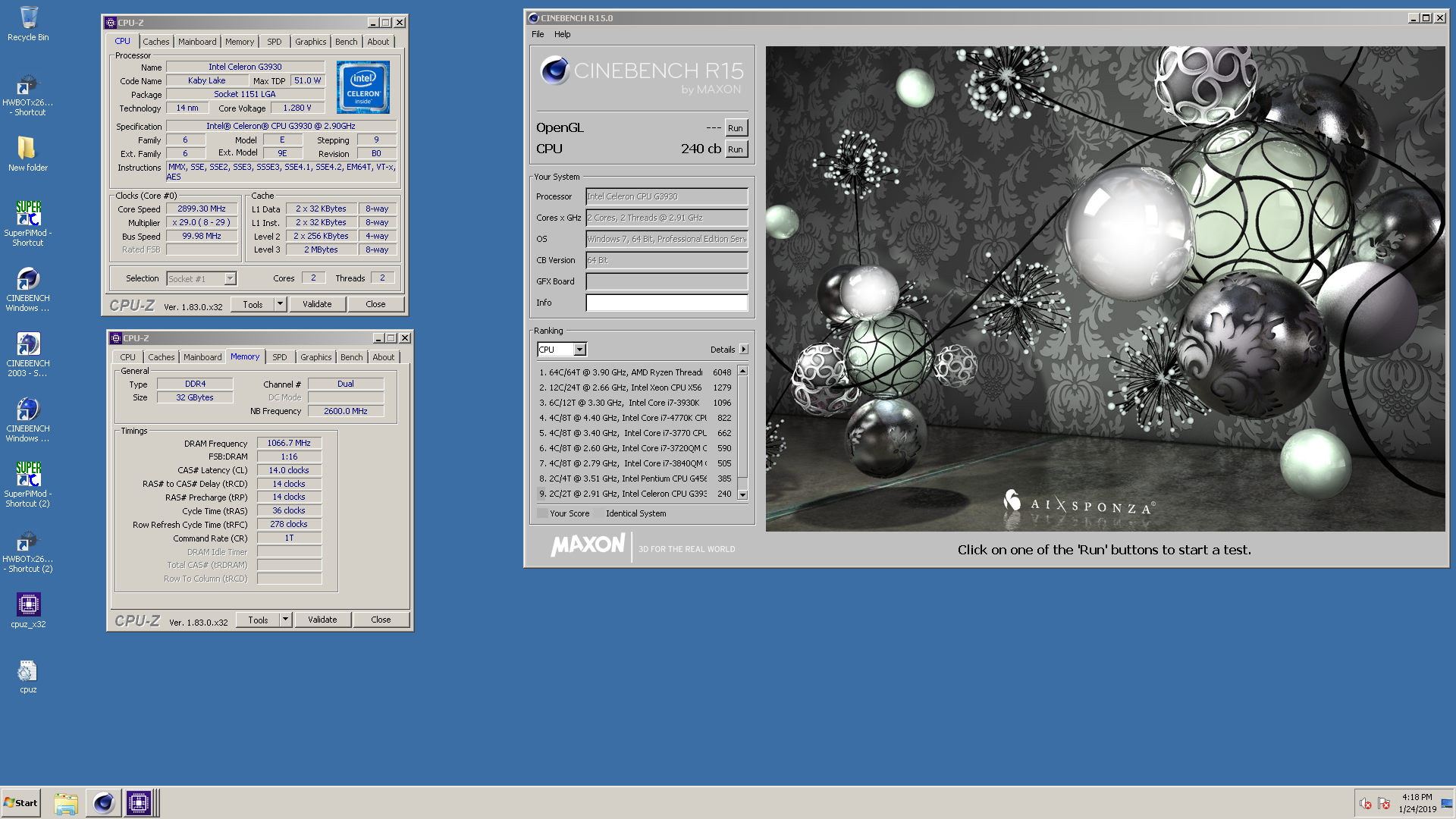Click ranking list scroll-down arrow
This screenshot has height=819, width=1456.
pos(743,494)
